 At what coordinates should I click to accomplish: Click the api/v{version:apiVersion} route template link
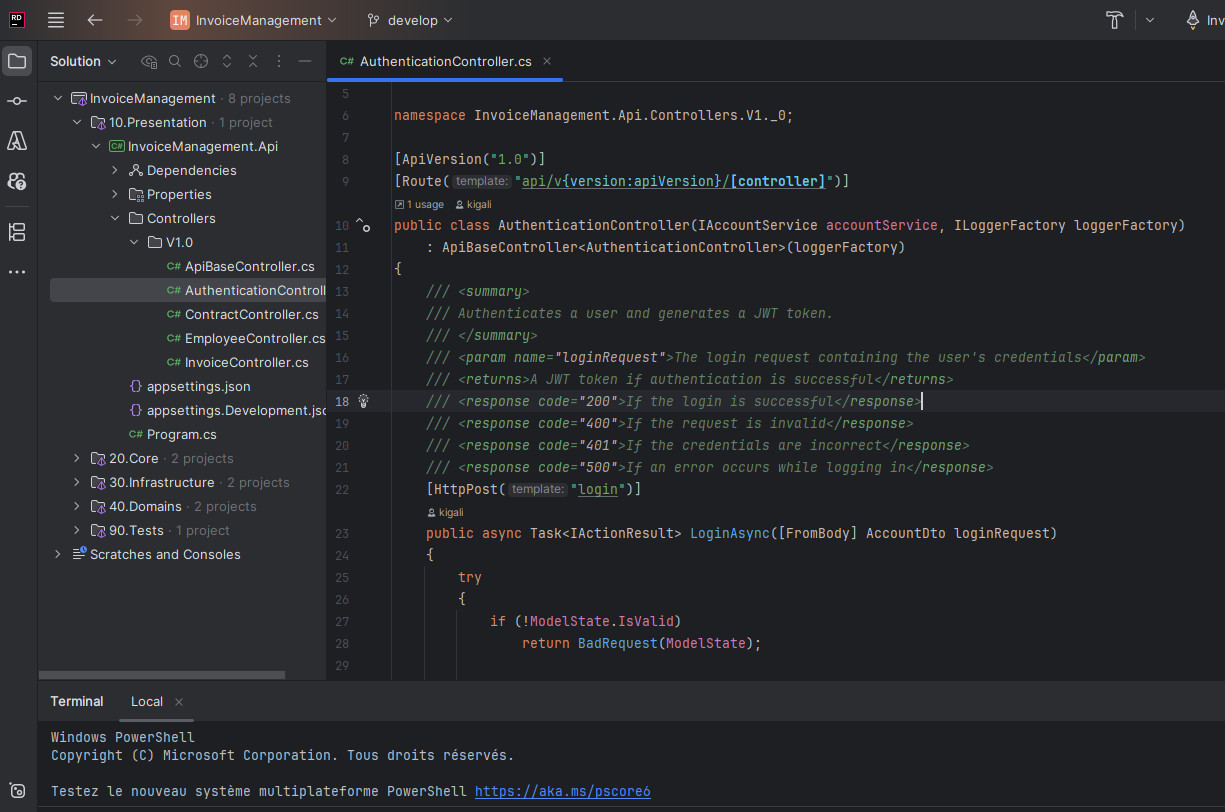pyautogui.click(x=676, y=181)
